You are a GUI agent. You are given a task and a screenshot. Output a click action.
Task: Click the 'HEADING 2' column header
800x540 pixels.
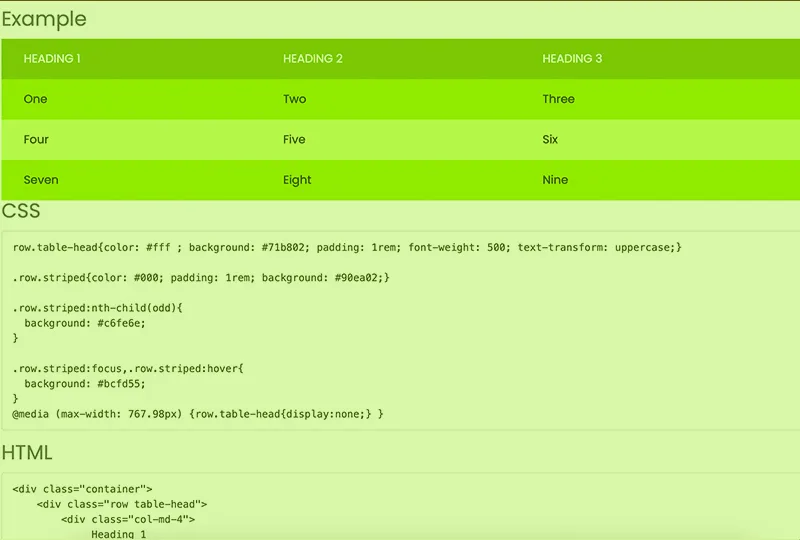tap(313, 59)
